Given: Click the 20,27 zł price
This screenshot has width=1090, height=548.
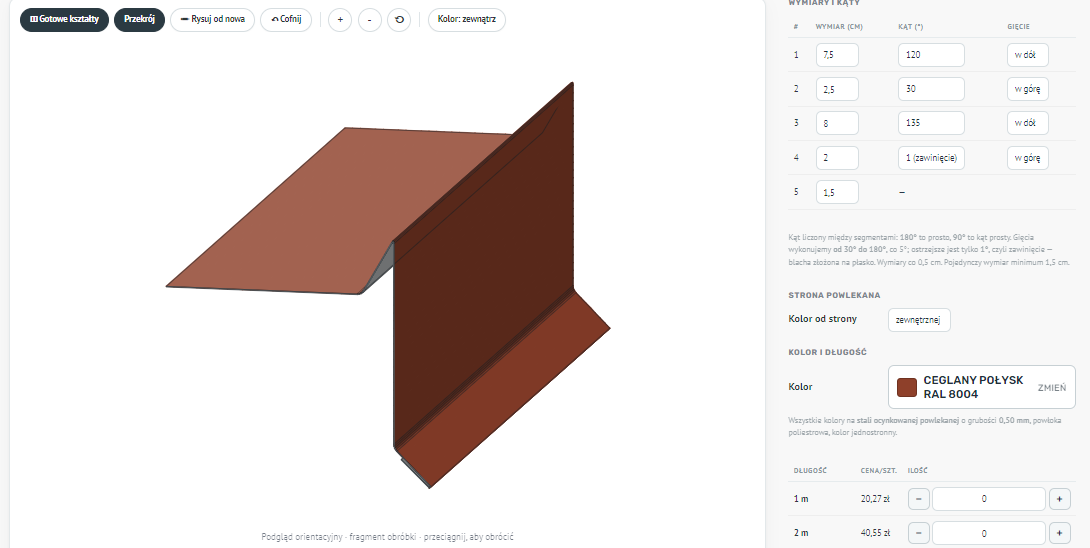Looking at the screenshot, I should [875, 499].
